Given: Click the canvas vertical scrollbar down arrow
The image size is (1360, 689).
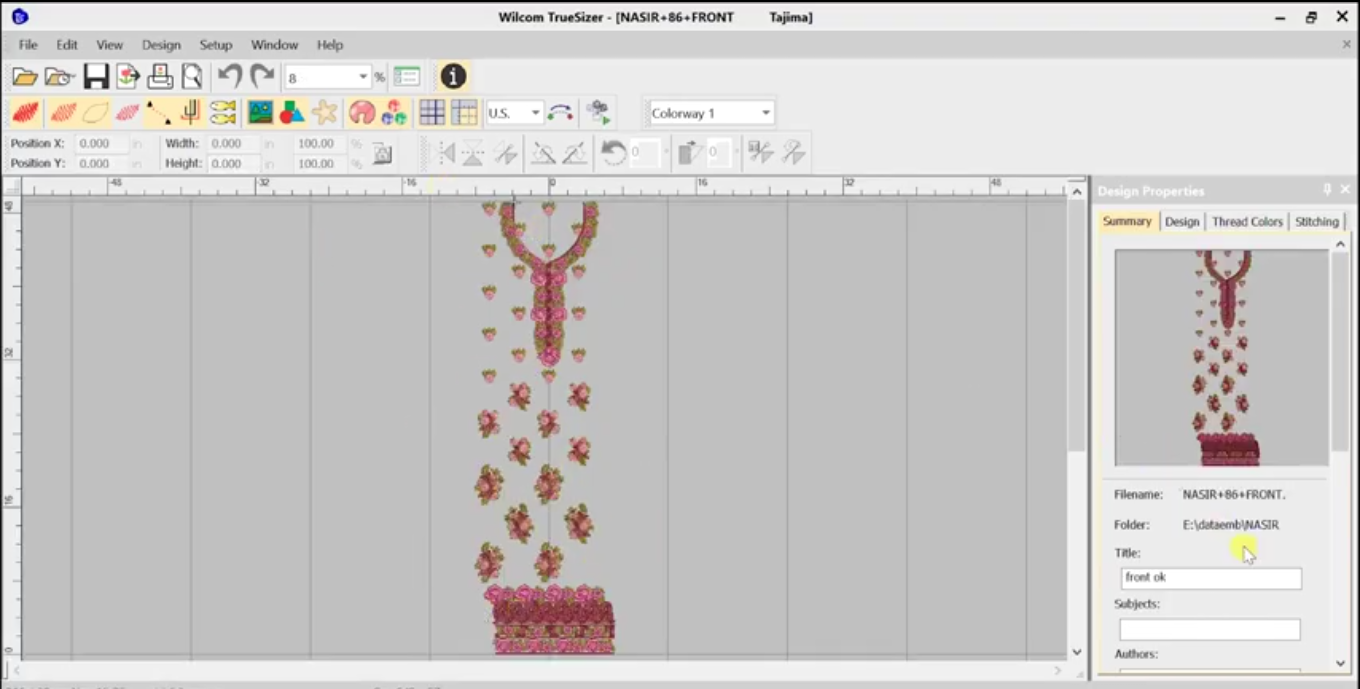Looking at the screenshot, I should (1077, 651).
